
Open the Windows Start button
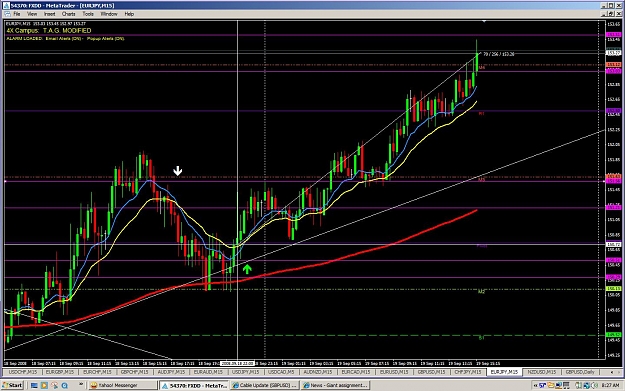click(x=12, y=385)
